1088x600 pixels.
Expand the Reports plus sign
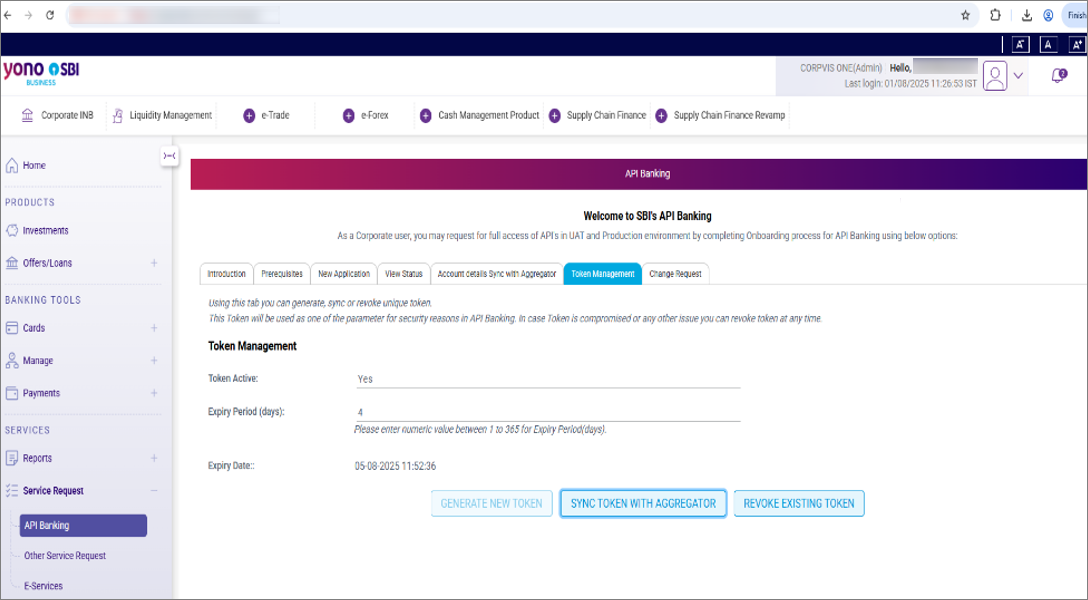tap(154, 458)
